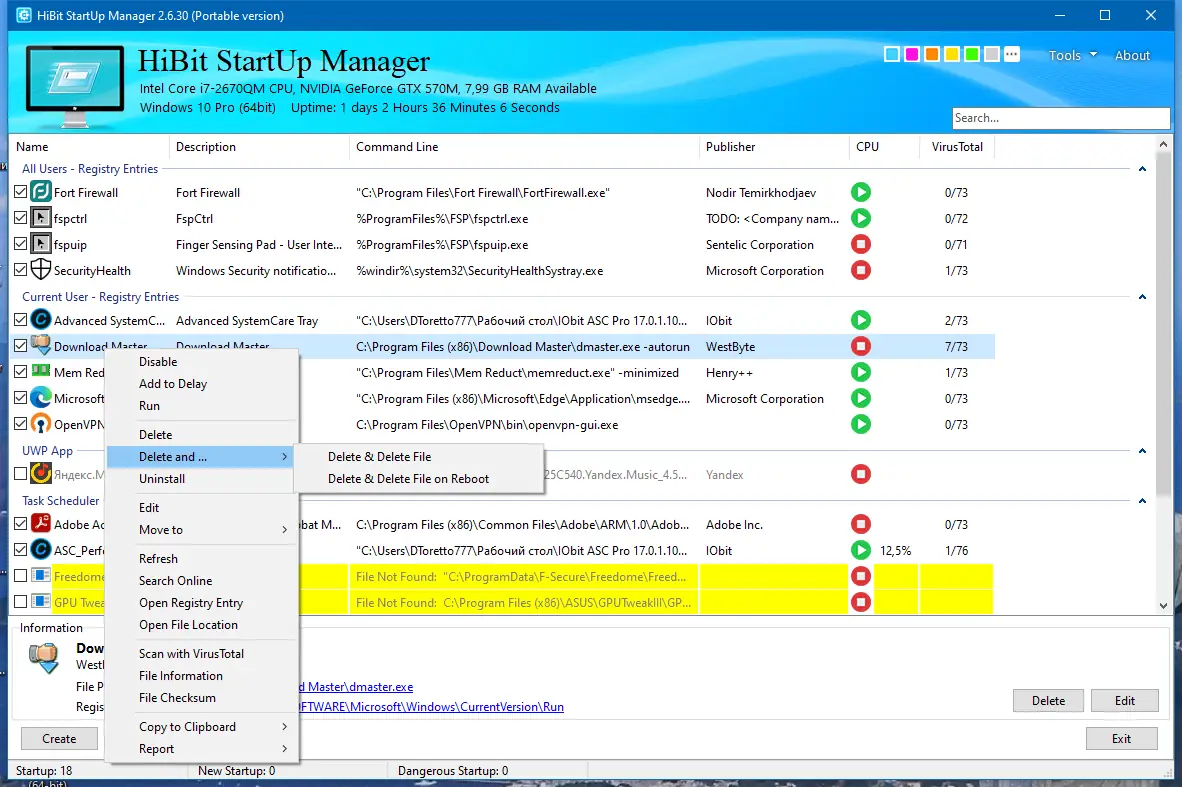1182x787 pixels.
Task: Click the green running icon for ASC_Perf
Action: (x=861, y=550)
